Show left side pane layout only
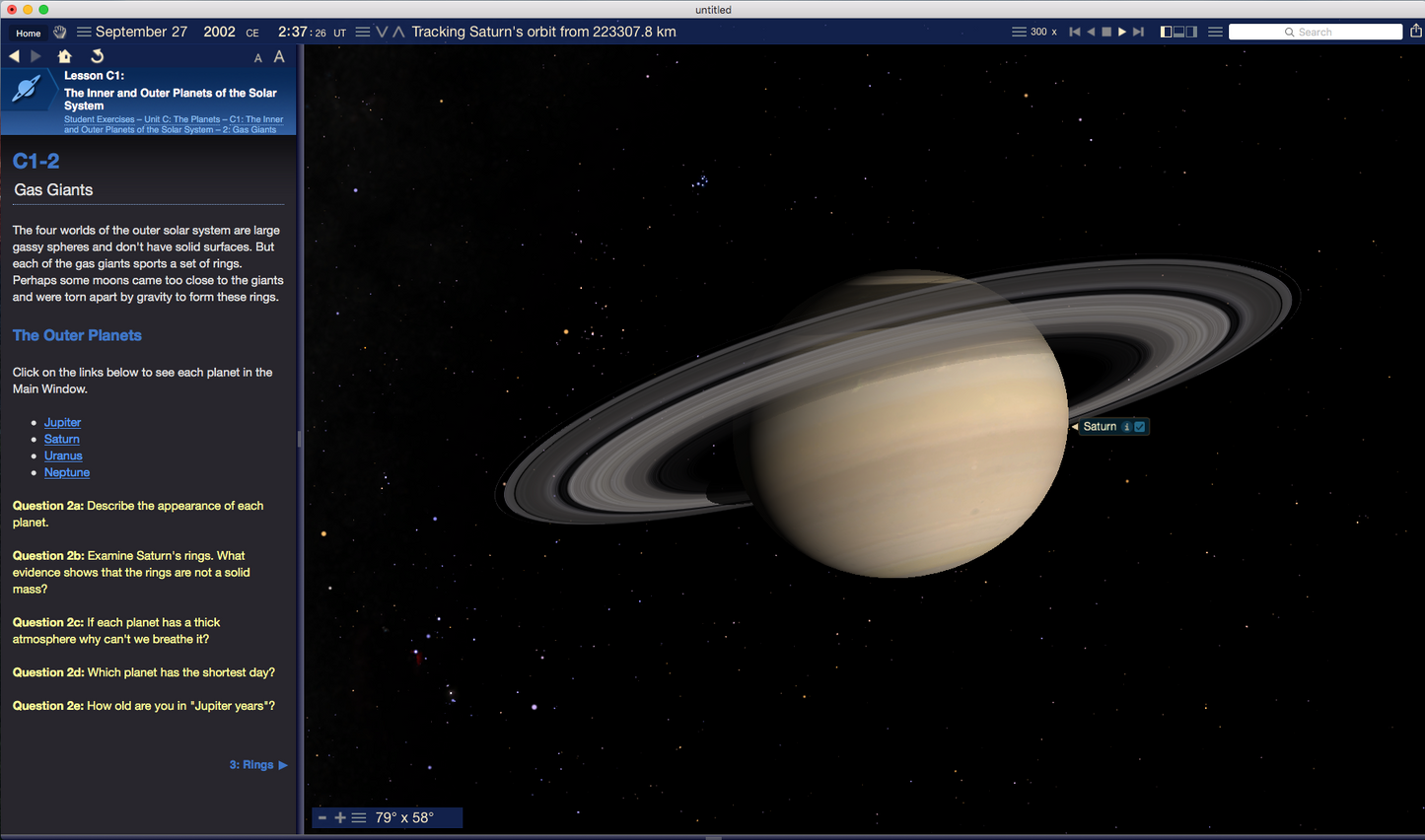 (1166, 32)
